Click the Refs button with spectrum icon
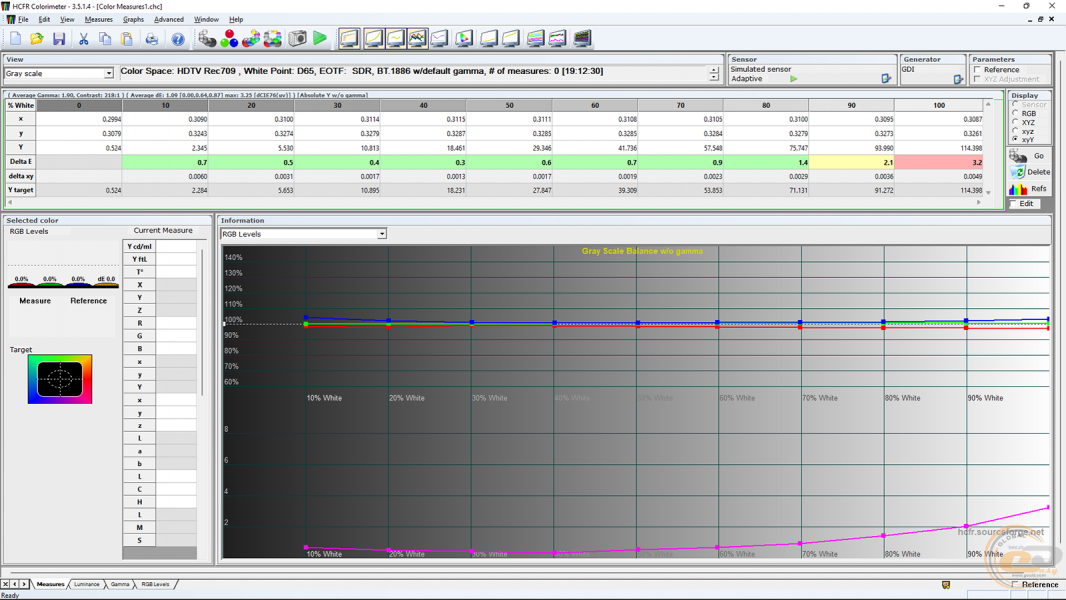This screenshot has width=1066, height=600. pyautogui.click(x=1029, y=188)
